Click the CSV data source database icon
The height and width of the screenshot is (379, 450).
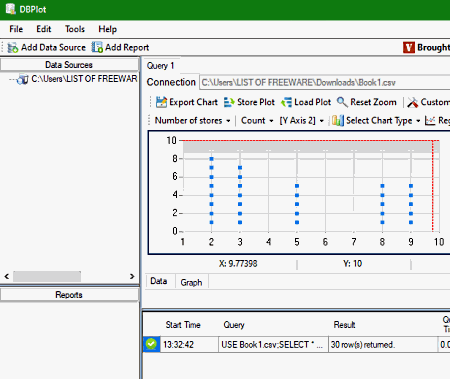23,79
